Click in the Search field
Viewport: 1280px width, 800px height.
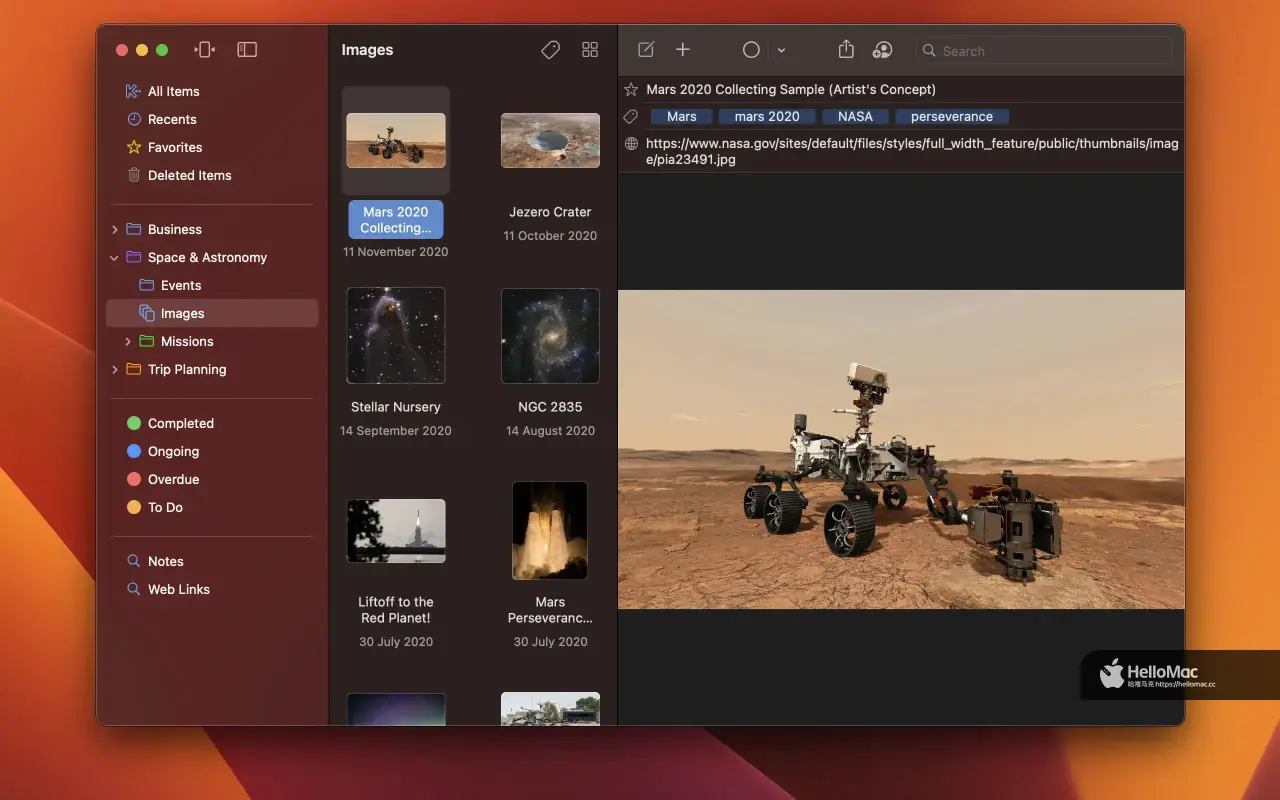[1044, 51]
